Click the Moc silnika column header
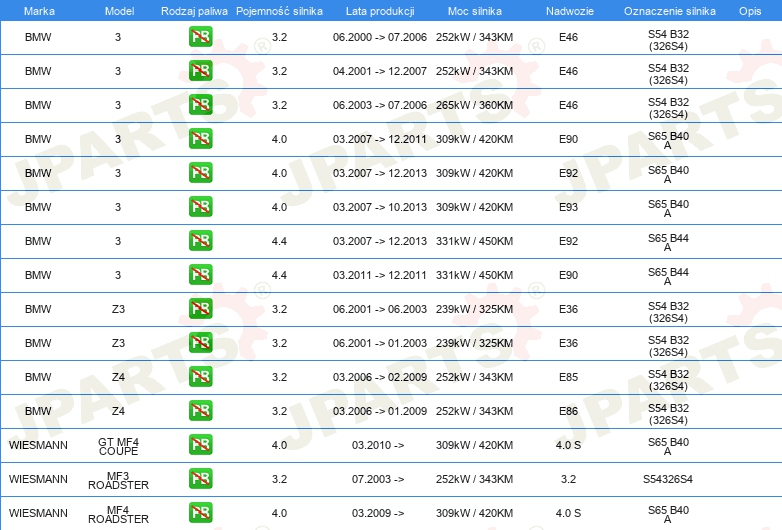782x530 pixels. point(475,11)
